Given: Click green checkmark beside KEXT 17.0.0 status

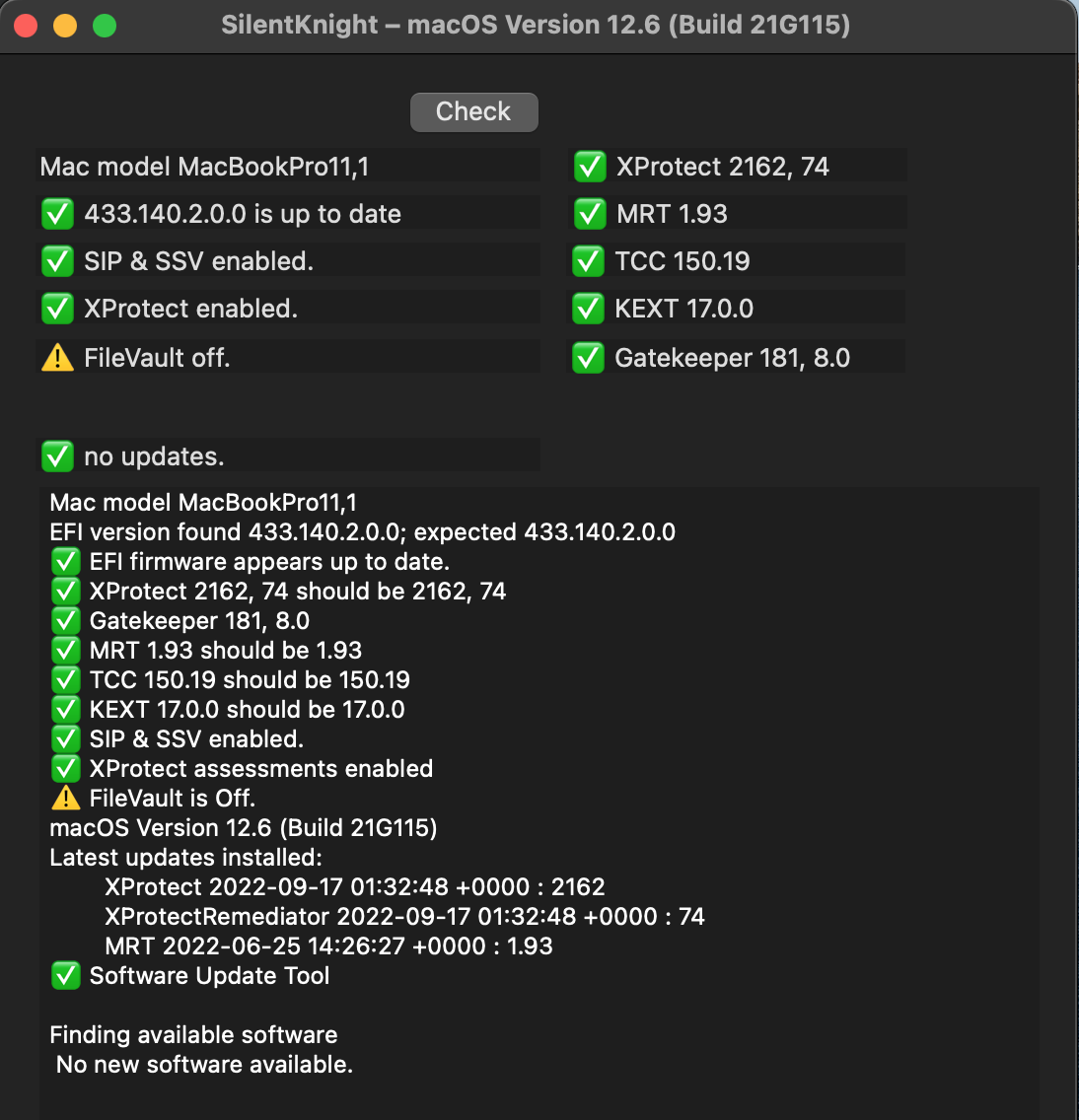Looking at the screenshot, I should click(x=589, y=309).
